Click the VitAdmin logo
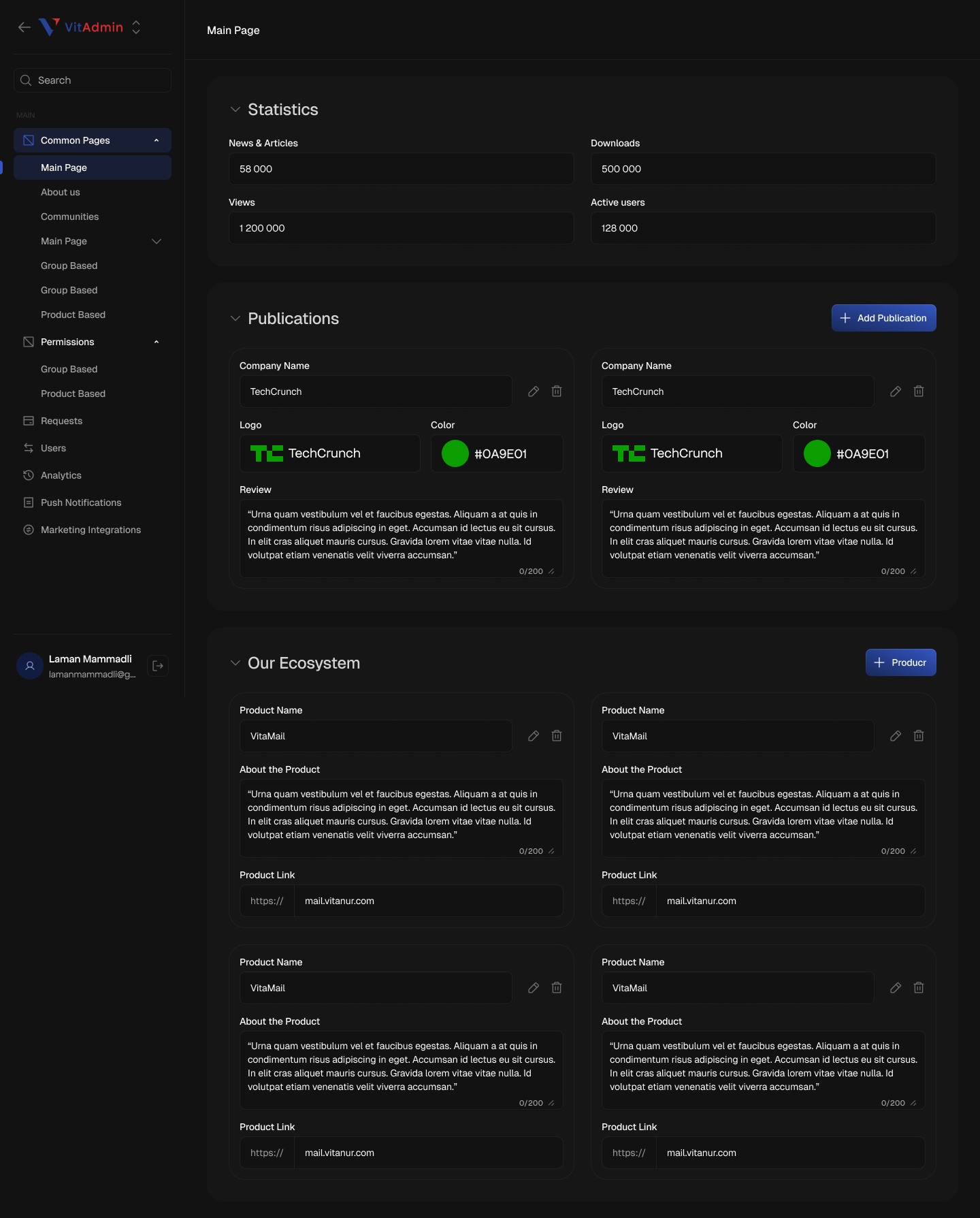Image resolution: width=980 pixels, height=1218 pixels. click(x=81, y=27)
